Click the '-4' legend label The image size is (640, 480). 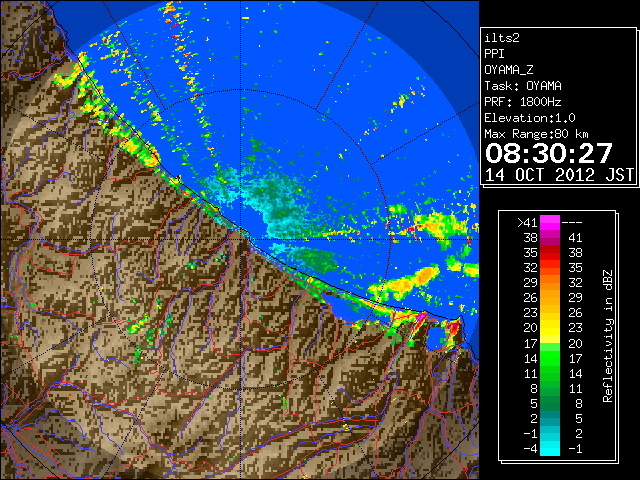530,449
